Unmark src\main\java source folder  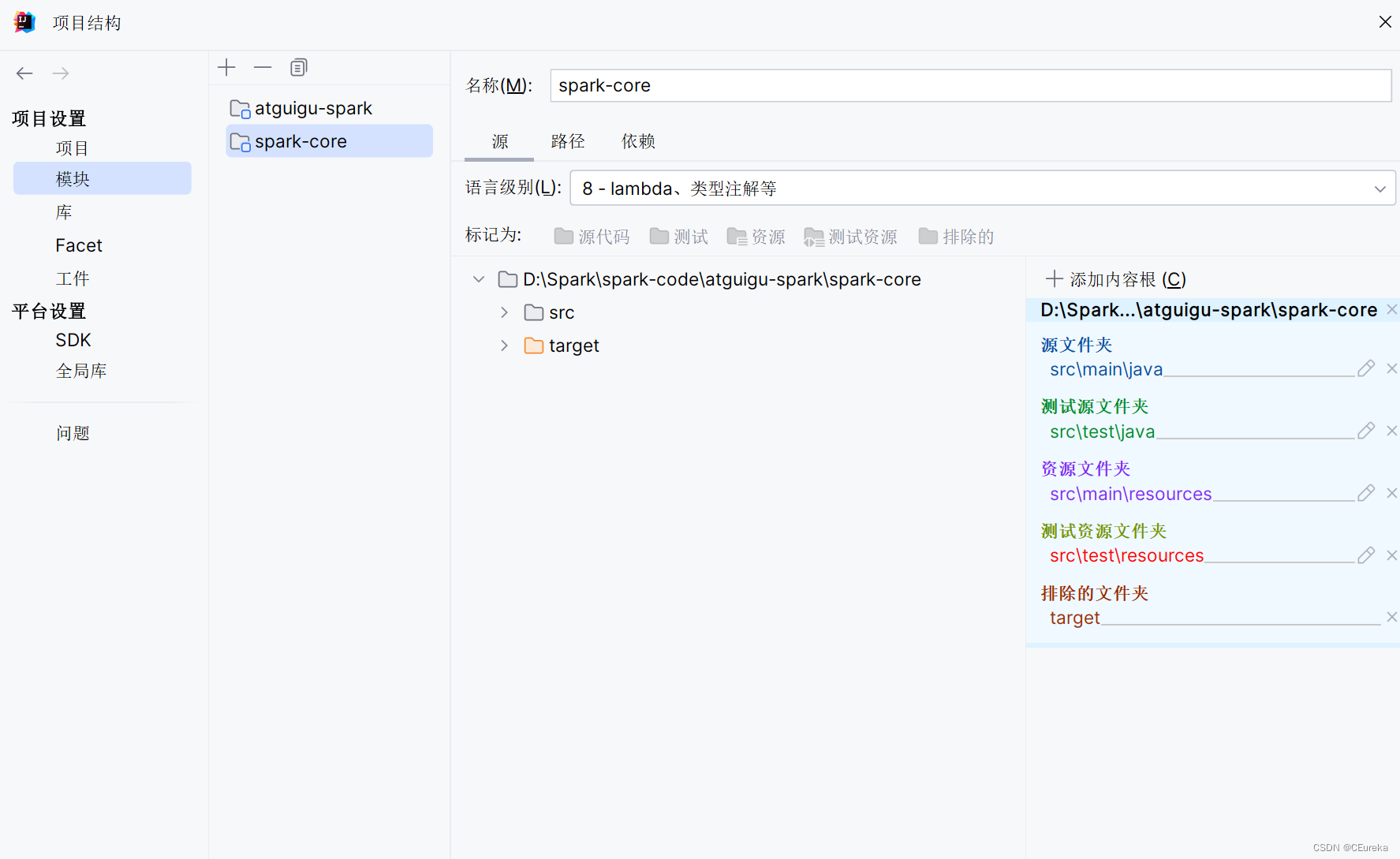coord(1392,368)
